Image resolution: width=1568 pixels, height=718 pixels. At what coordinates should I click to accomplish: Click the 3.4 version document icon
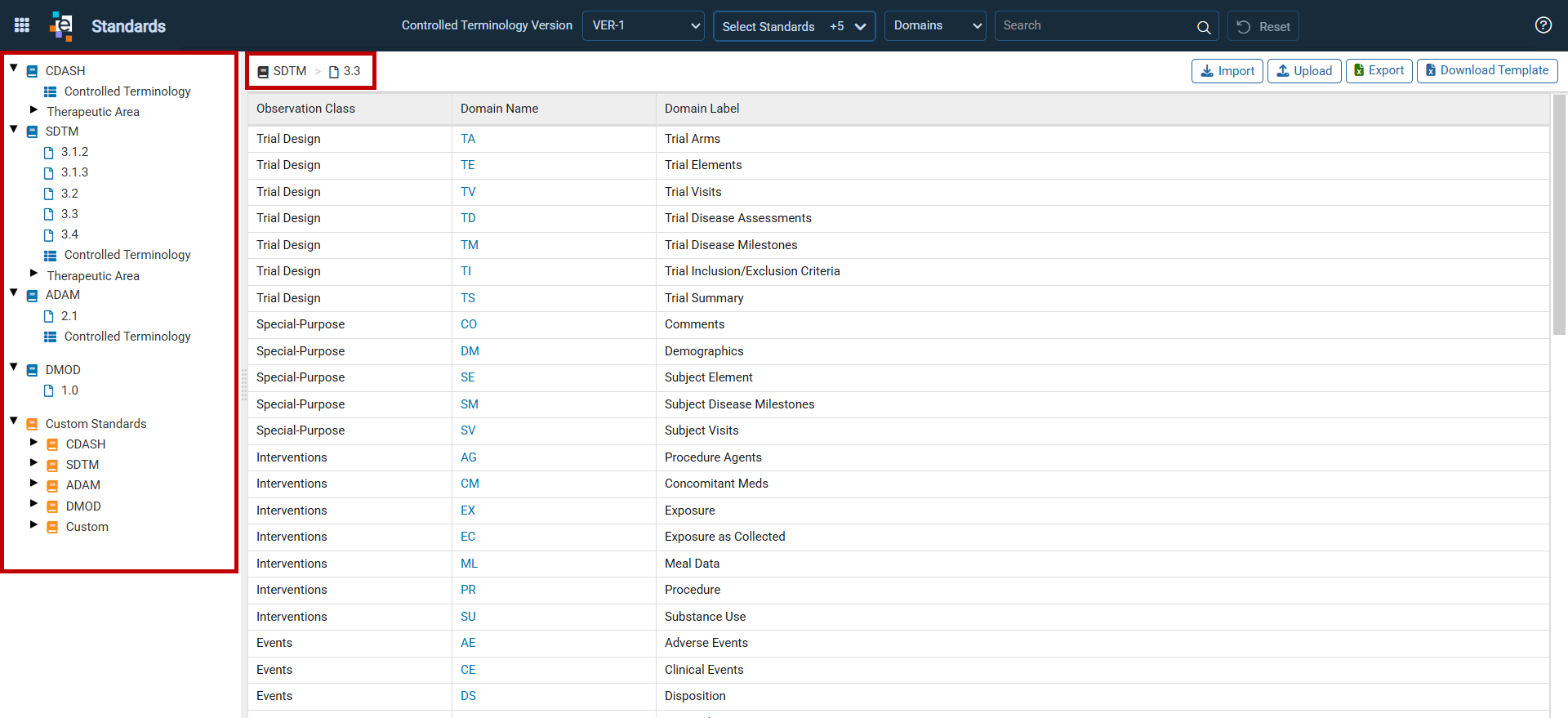[48, 235]
